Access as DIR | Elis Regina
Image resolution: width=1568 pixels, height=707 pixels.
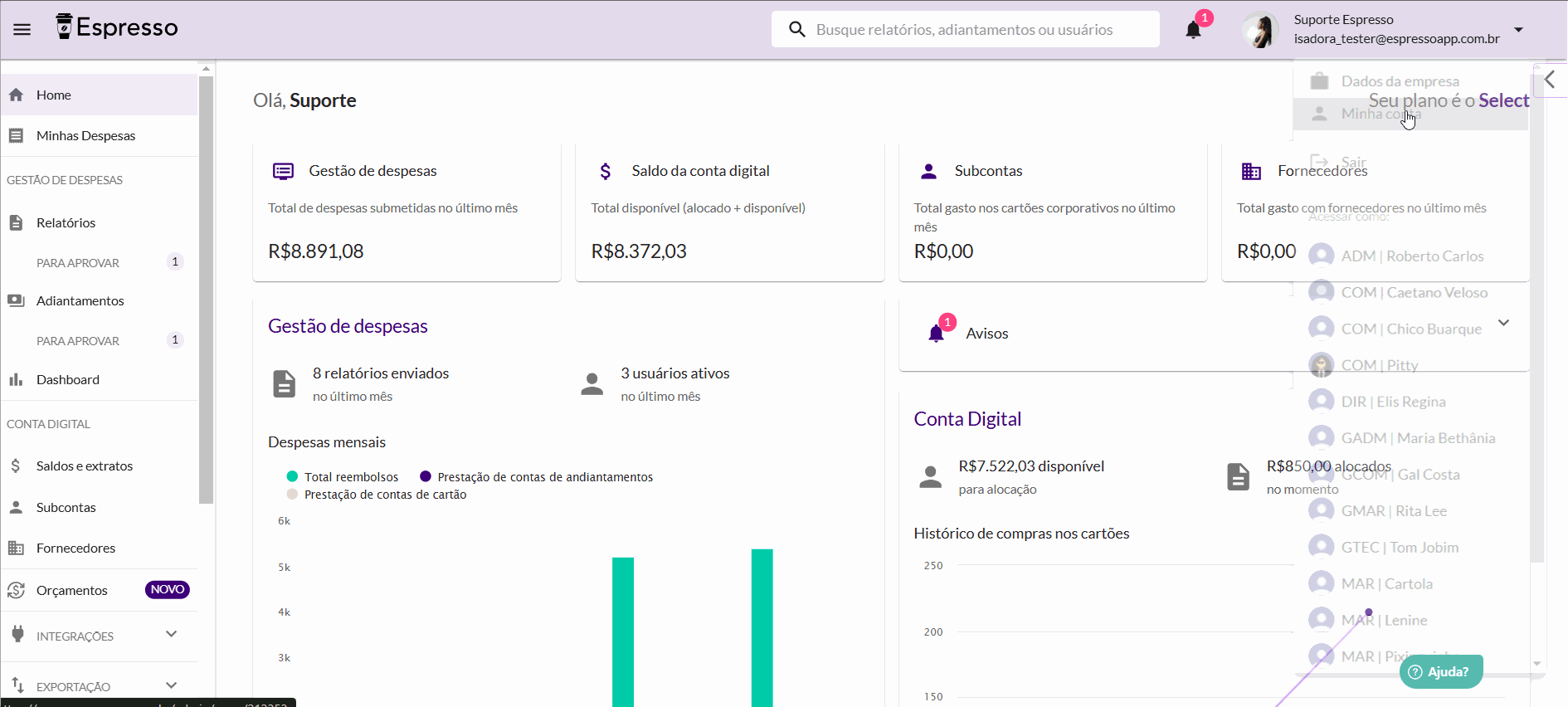pos(1410,402)
